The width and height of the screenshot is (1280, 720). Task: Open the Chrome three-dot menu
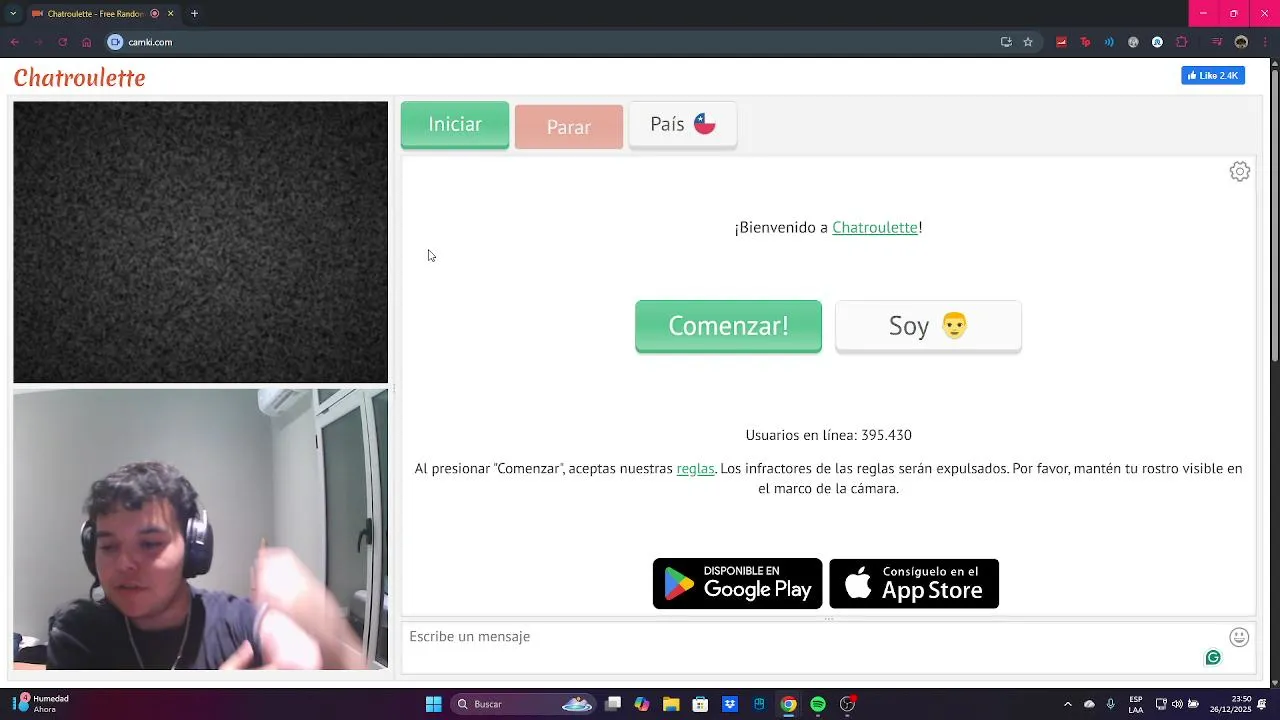tap(1263, 42)
